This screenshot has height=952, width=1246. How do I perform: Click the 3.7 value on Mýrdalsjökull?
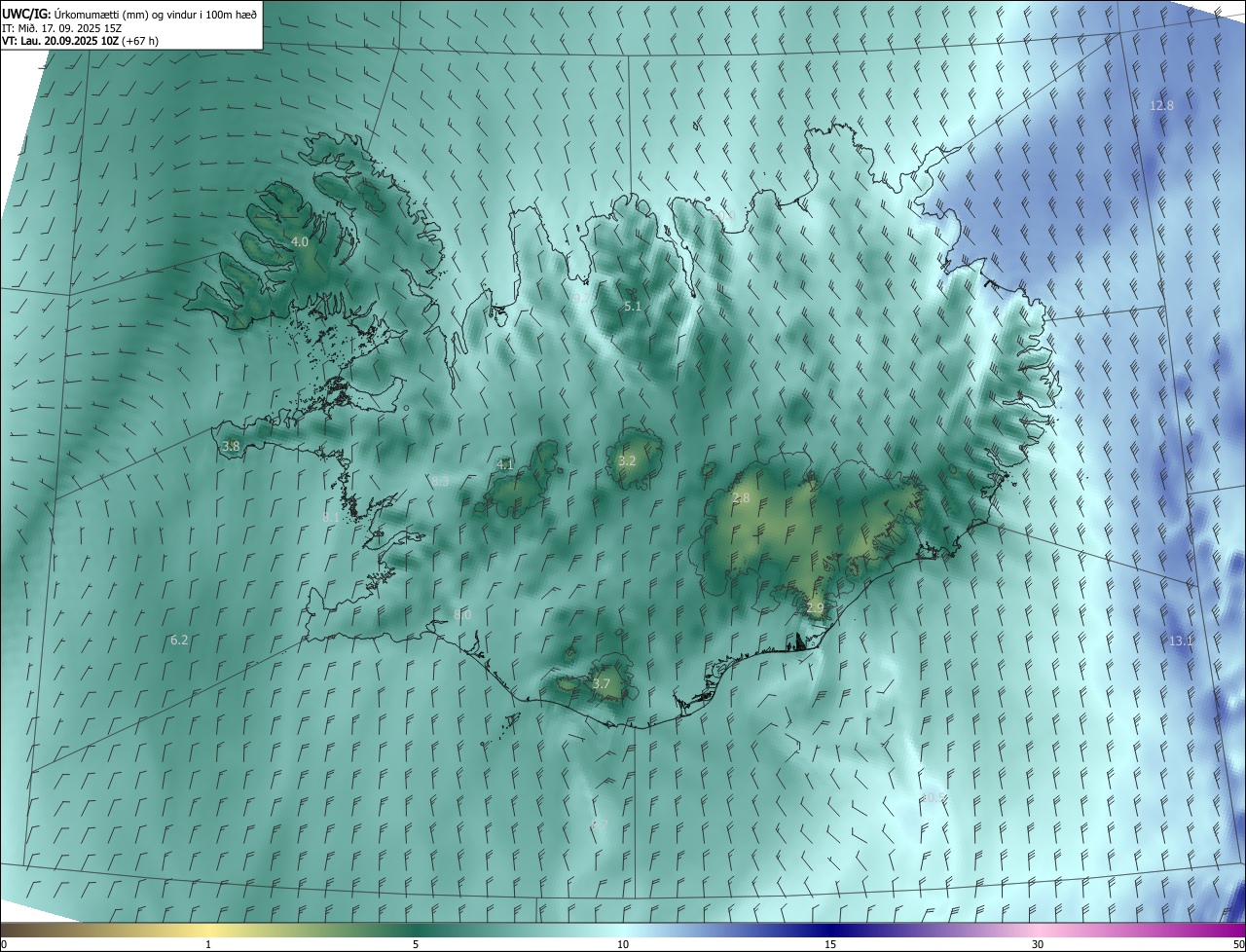602,683
